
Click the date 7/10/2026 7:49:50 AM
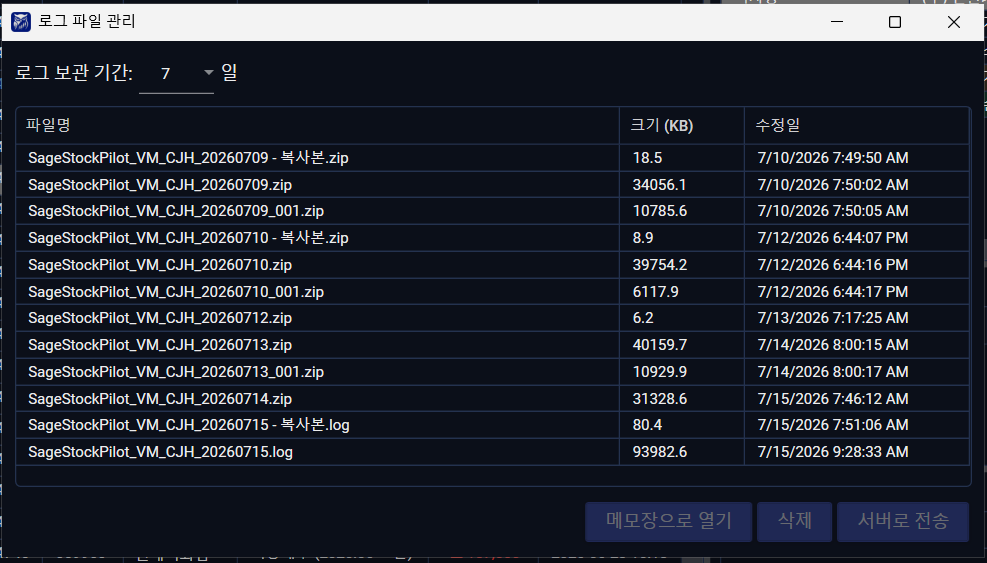tap(833, 157)
